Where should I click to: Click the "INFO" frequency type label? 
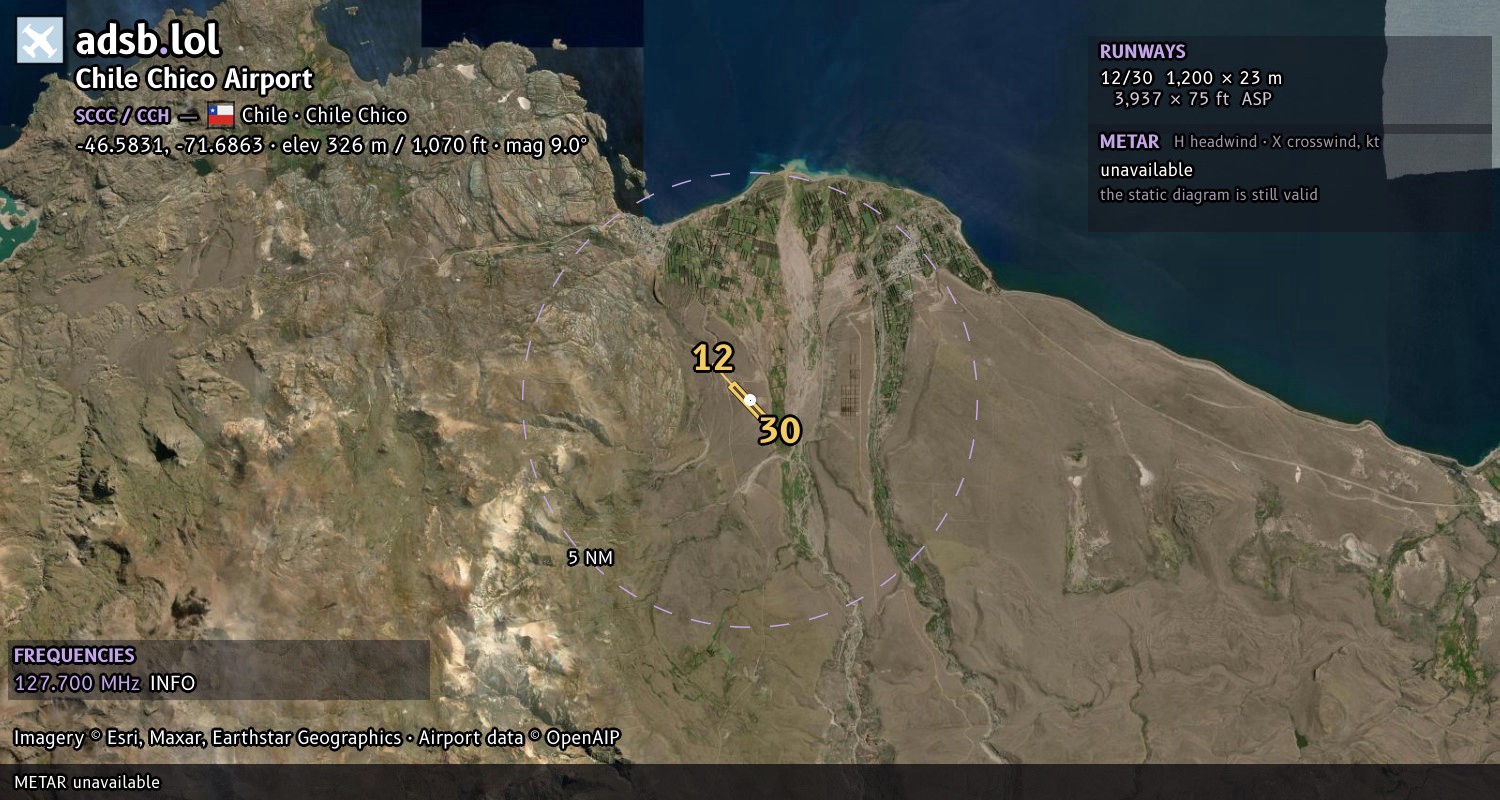pos(173,684)
